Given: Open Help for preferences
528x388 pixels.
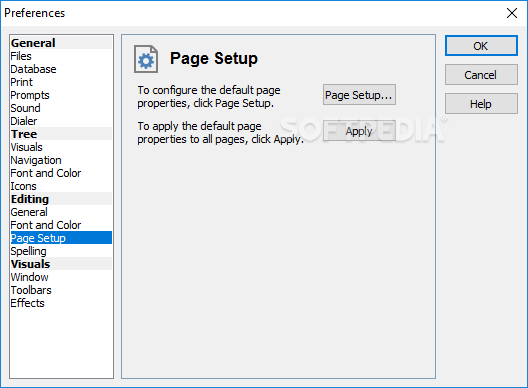Looking at the screenshot, I should 481,104.
